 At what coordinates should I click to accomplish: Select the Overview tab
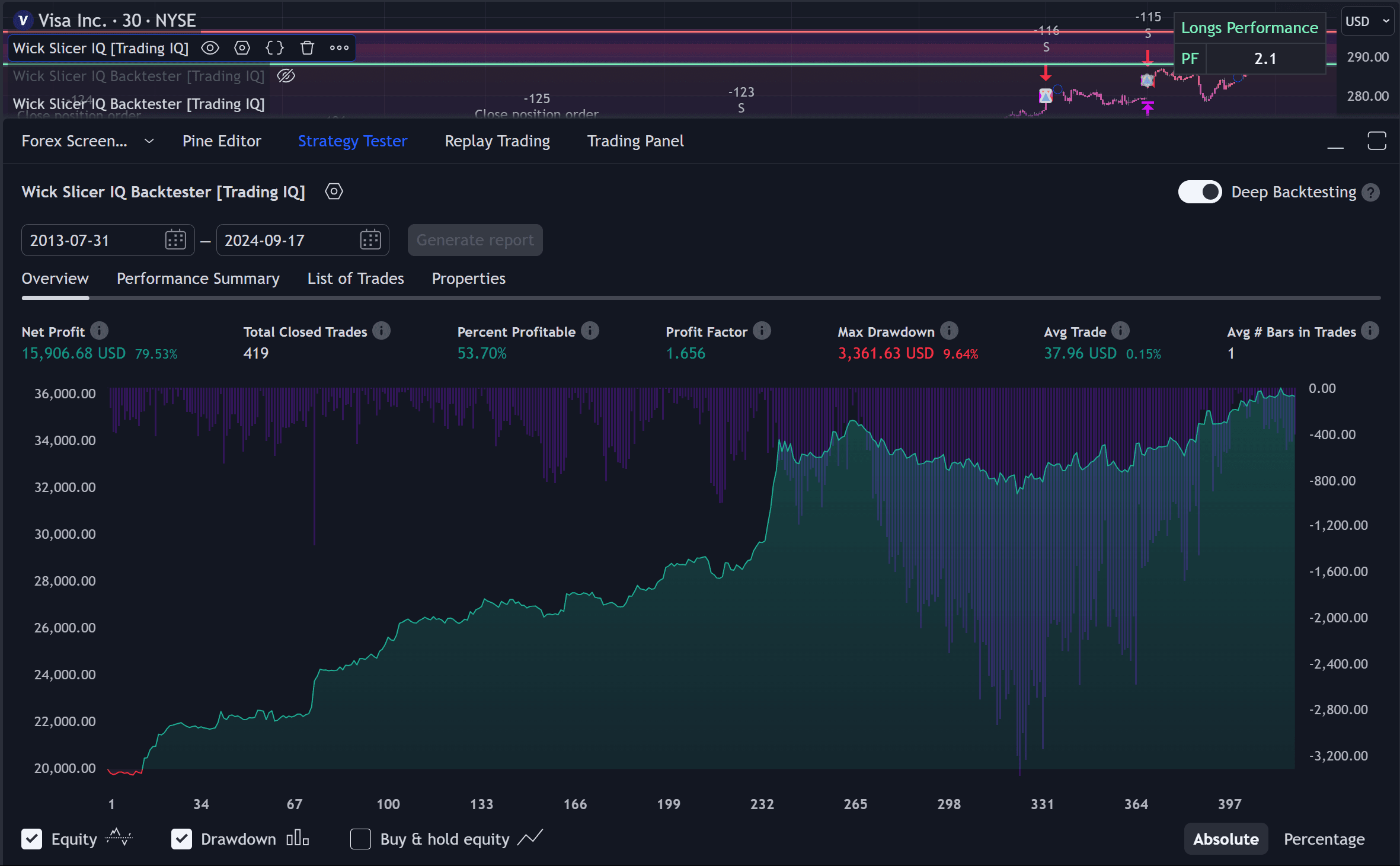(x=55, y=279)
